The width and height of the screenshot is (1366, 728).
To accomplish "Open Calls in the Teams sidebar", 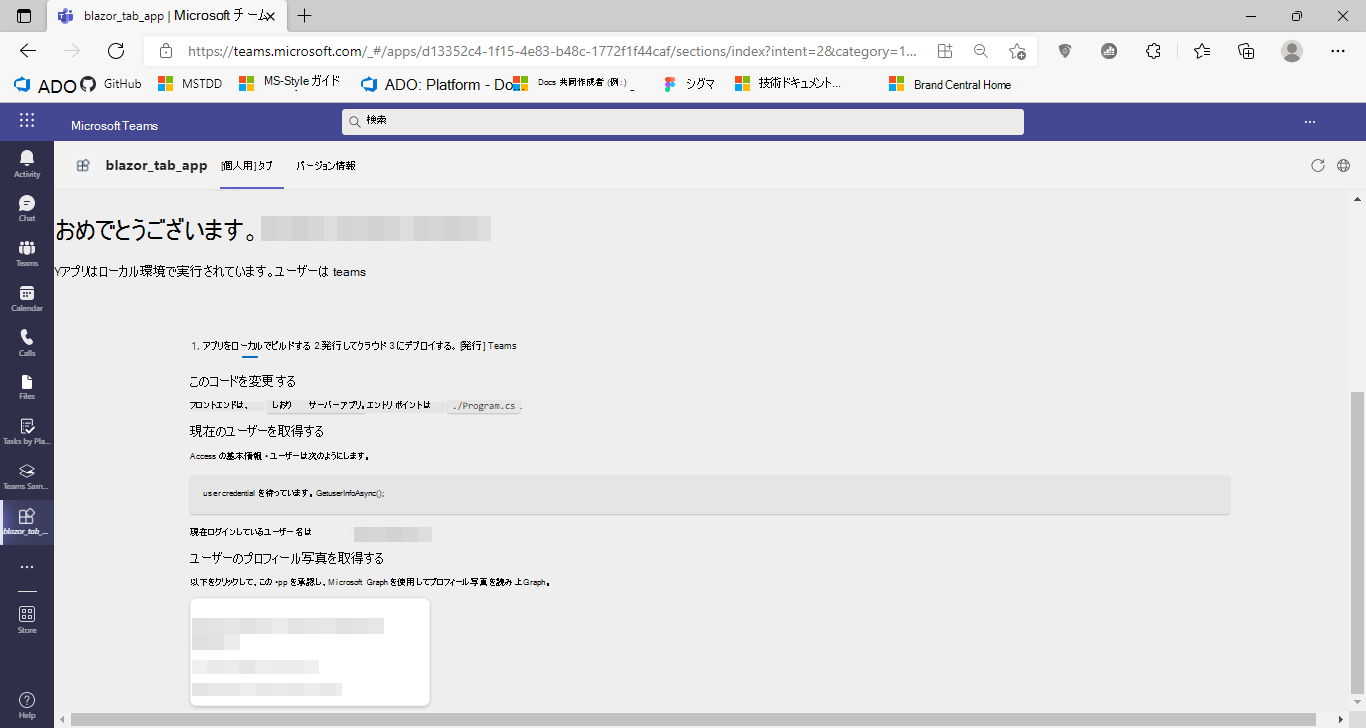I will (27, 343).
